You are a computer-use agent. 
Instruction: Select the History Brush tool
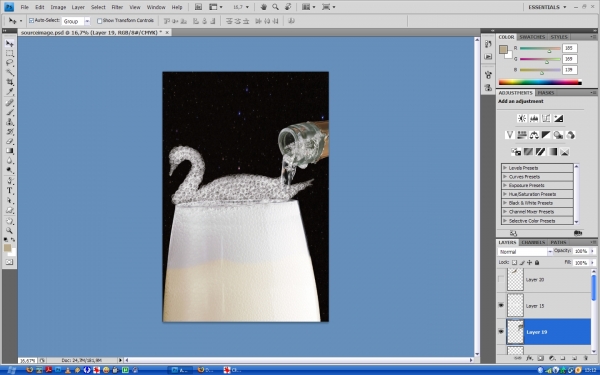tap(10, 132)
